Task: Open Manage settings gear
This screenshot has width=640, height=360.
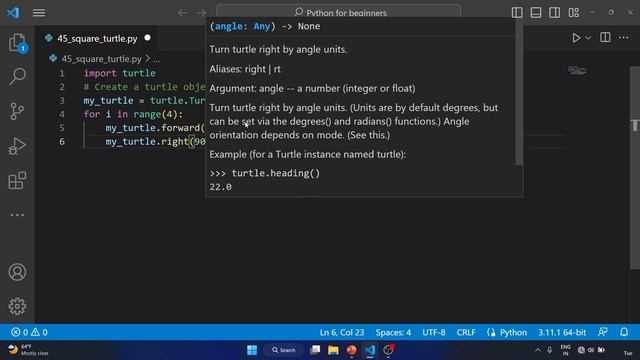Action: [x=17, y=306]
